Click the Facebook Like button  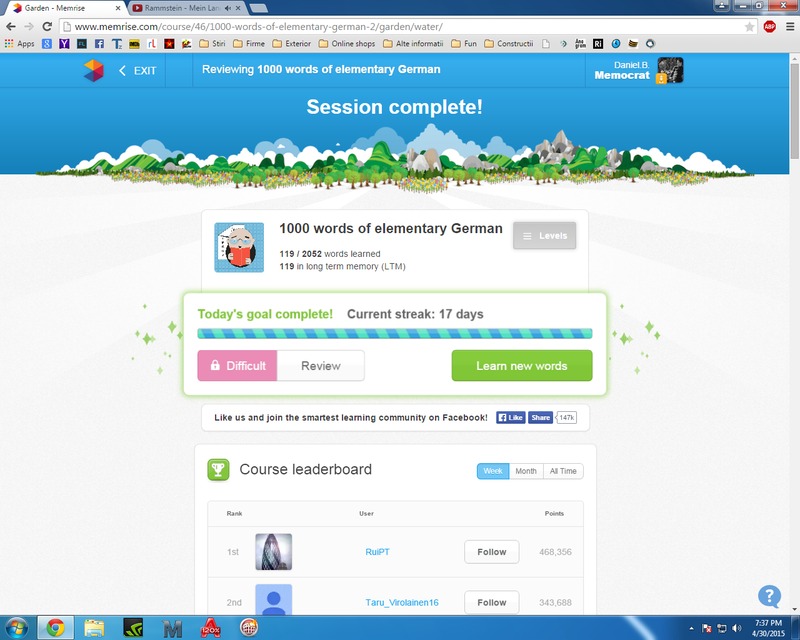point(511,417)
